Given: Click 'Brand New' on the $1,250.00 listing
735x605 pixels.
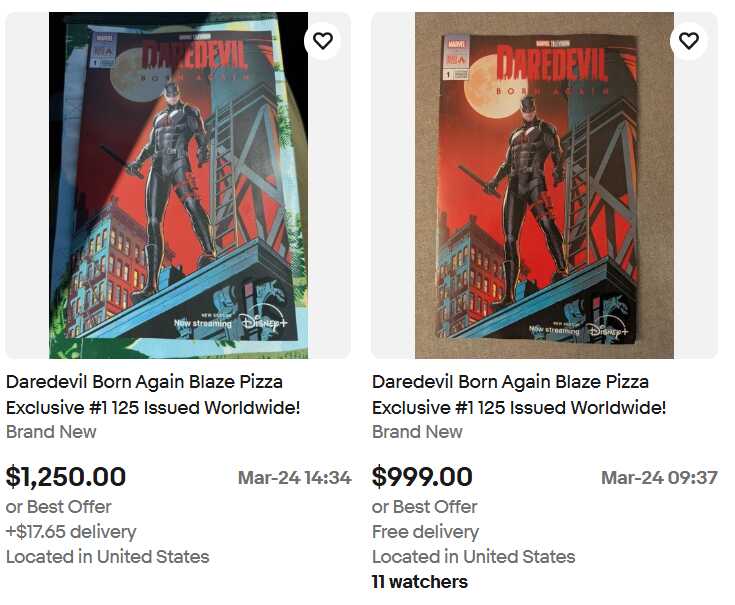Looking at the screenshot, I should (51, 432).
